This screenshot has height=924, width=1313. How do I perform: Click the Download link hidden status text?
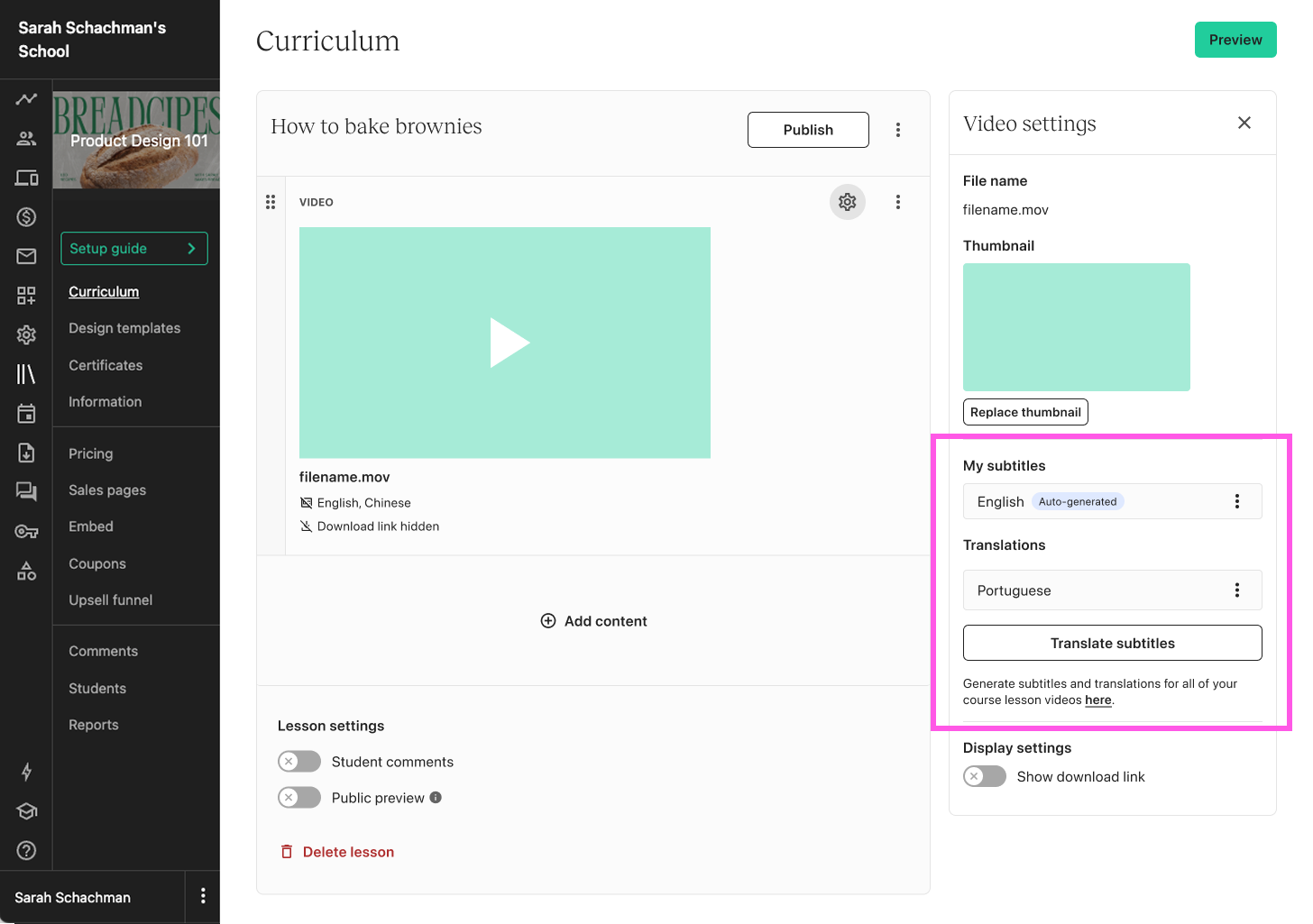(379, 526)
